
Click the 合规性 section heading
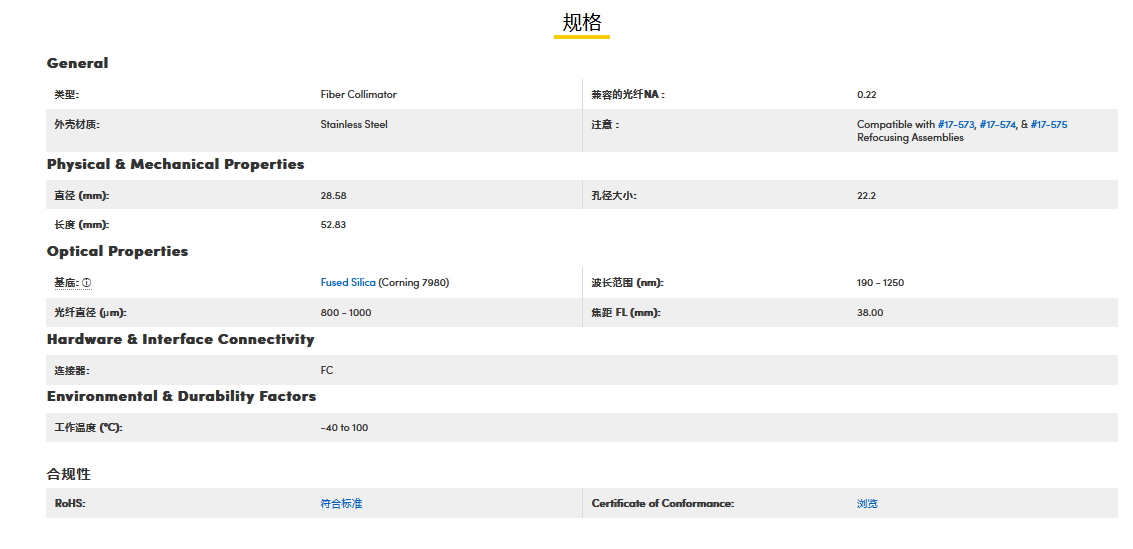click(x=68, y=474)
